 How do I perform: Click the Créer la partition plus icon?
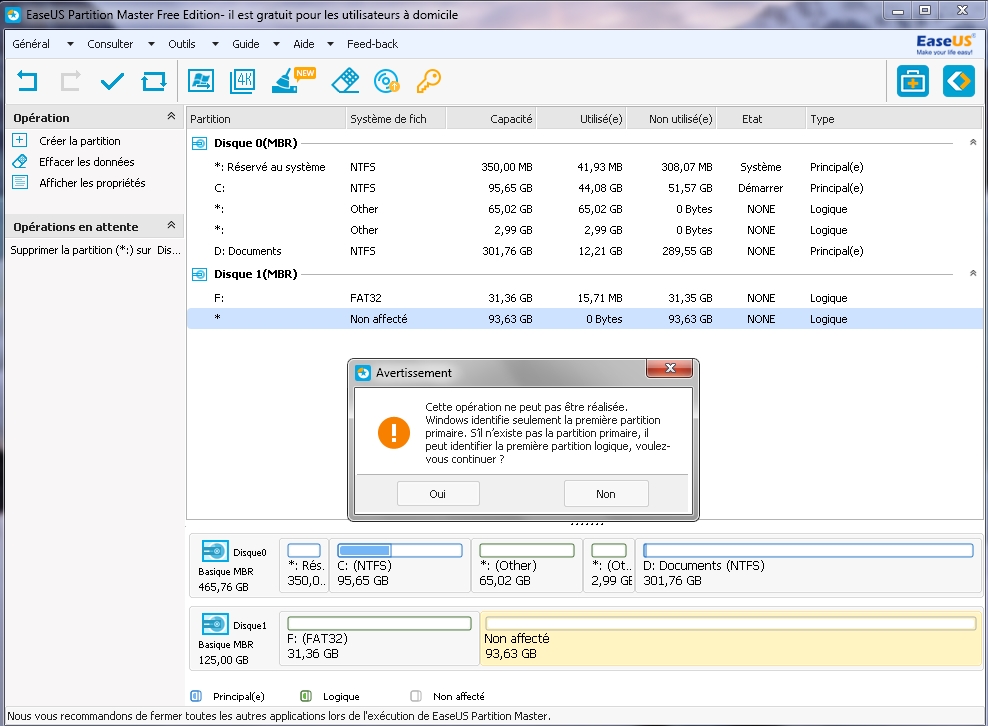(x=20, y=141)
